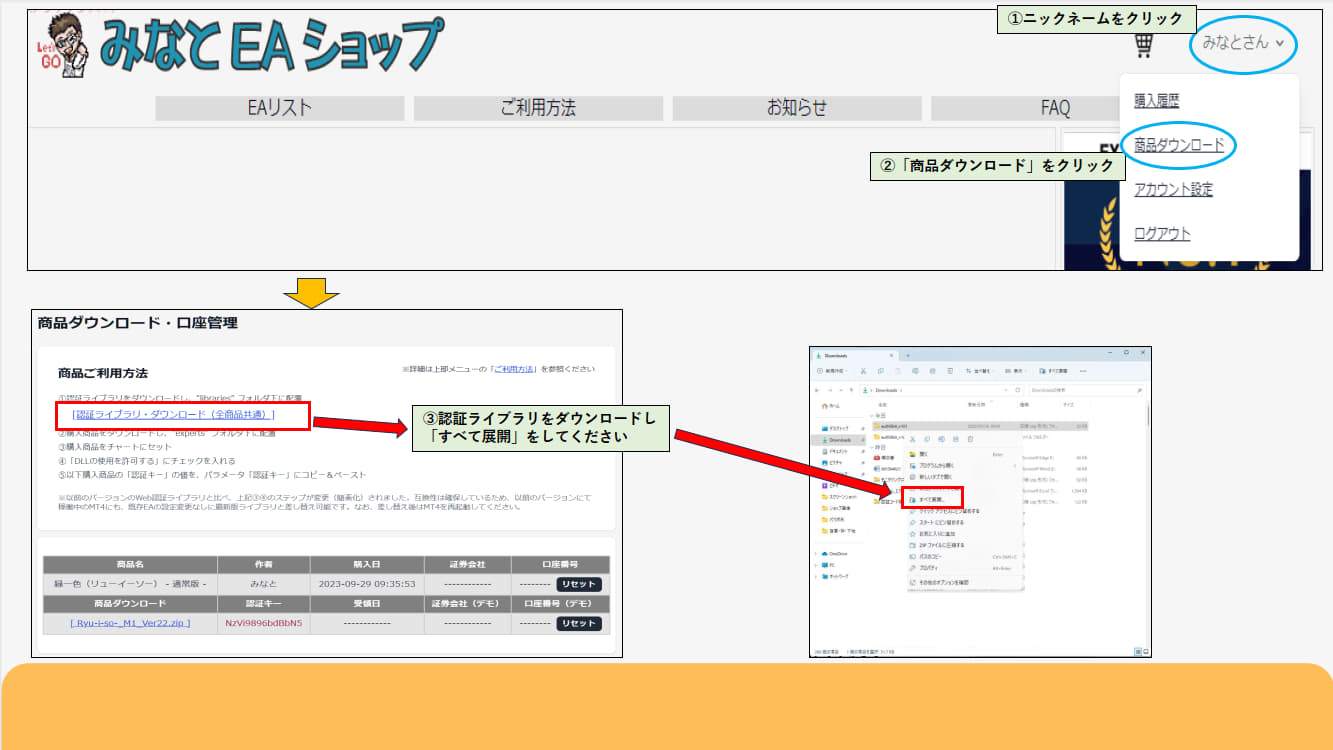Expand OneDrive in Explorer navigation pane
The image size is (1333, 750).
point(816,553)
